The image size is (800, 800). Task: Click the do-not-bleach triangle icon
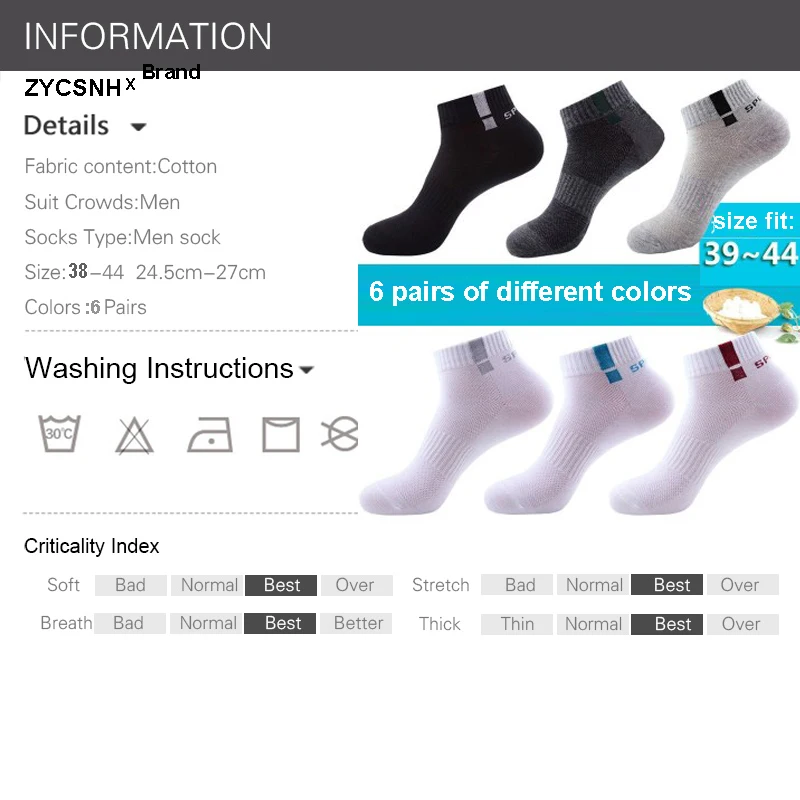(134, 436)
